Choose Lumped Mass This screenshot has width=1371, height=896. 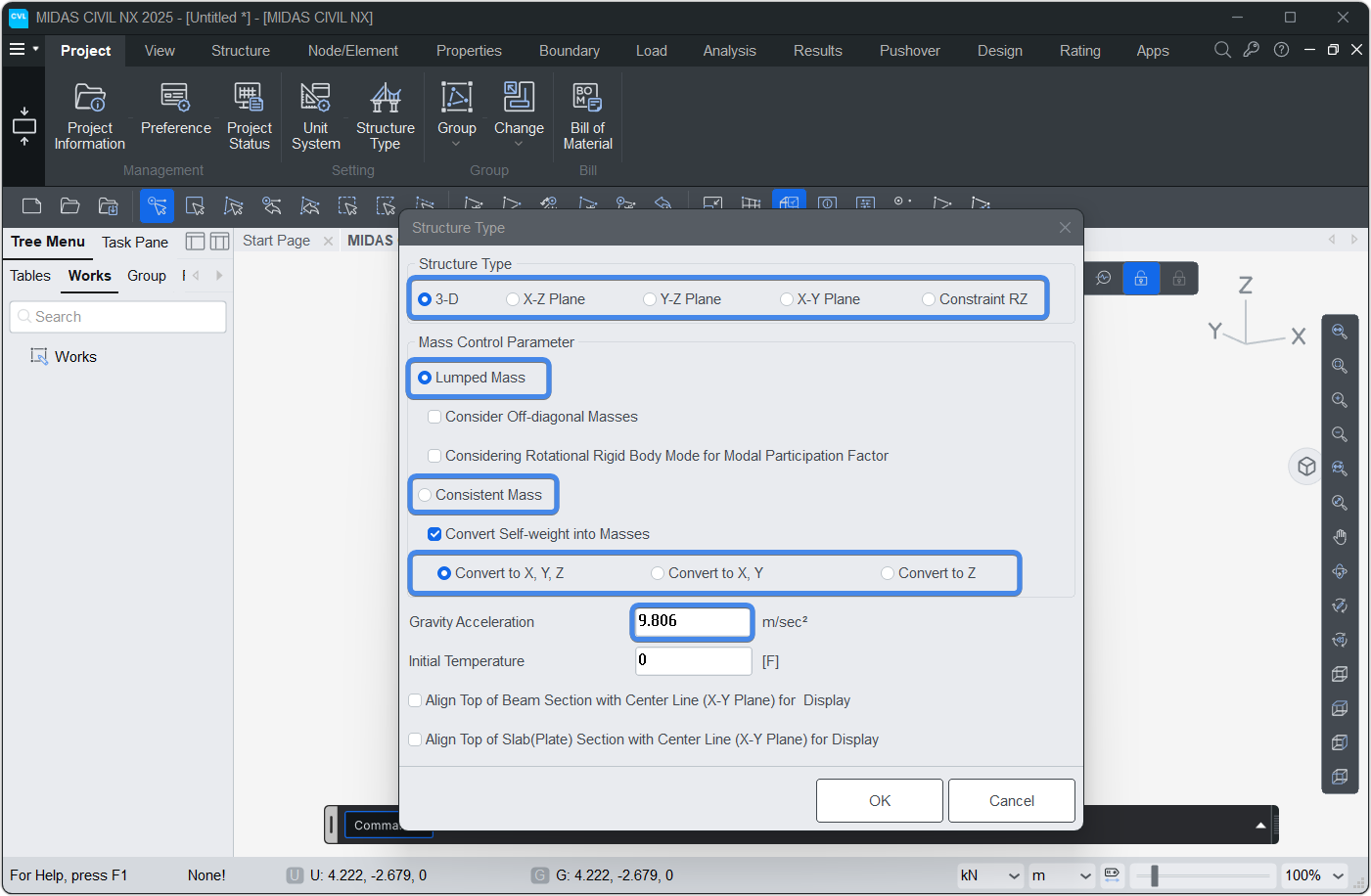click(x=472, y=378)
